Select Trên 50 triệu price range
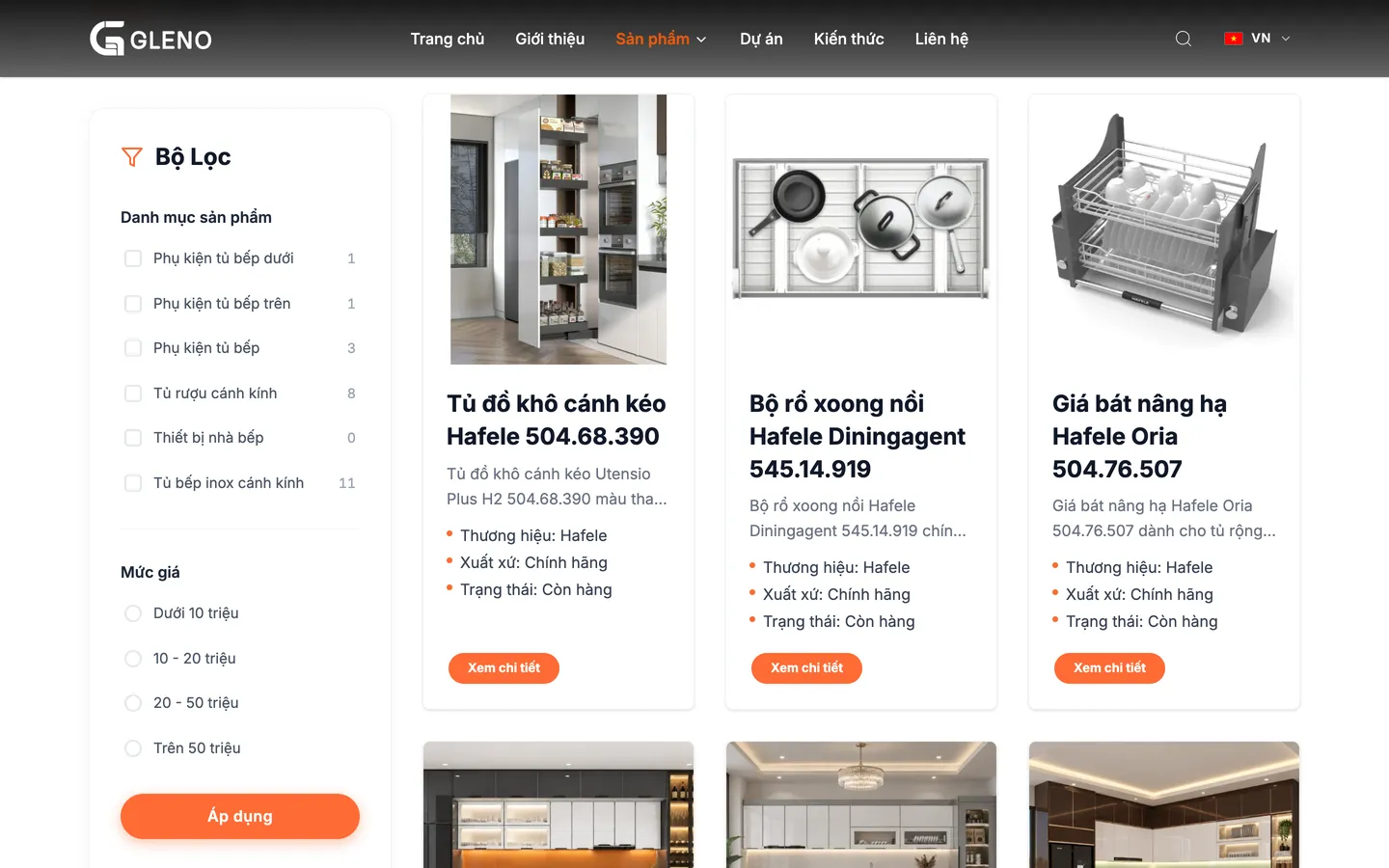The width and height of the screenshot is (1389, 868). [x=133, y=748]
